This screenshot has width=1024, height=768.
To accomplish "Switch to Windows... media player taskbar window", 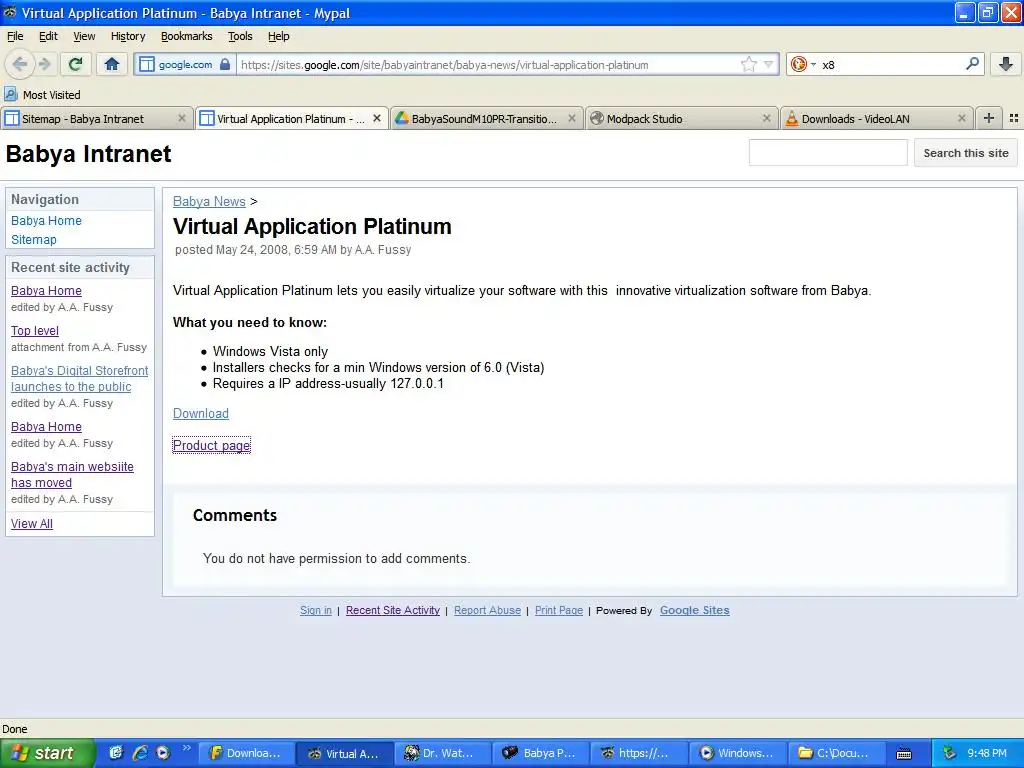I will [737, 753].
